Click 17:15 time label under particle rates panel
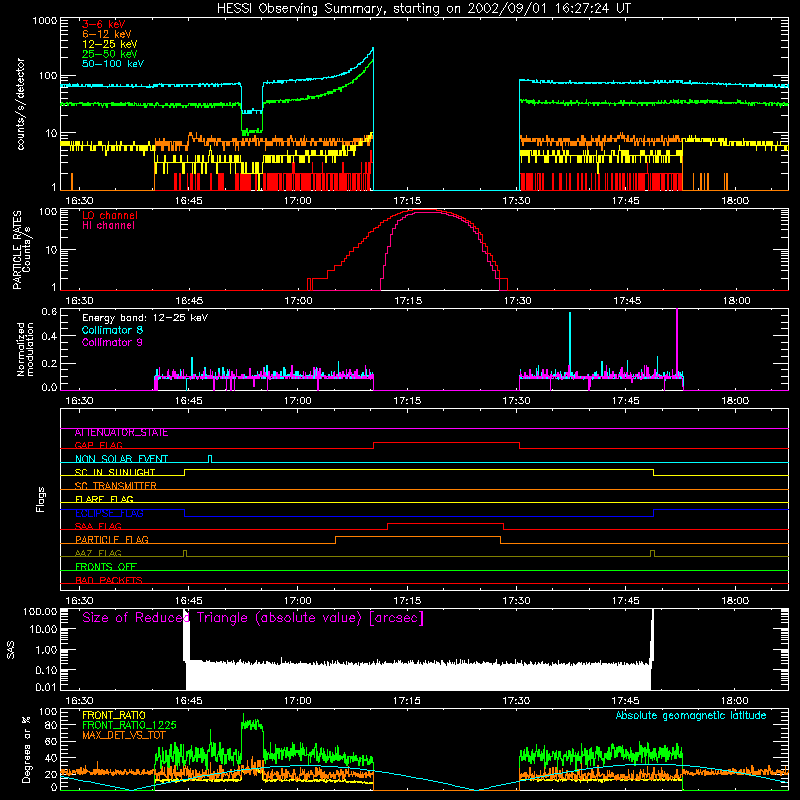800x800 pixels. [408, 301]
